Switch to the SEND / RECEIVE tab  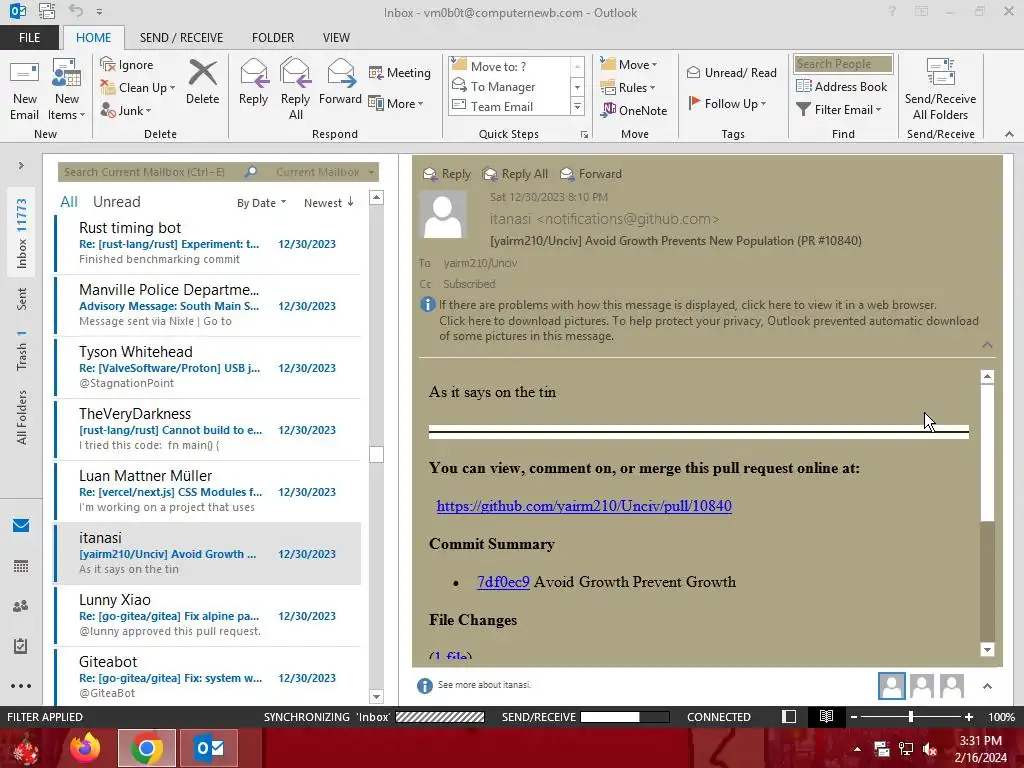point(181,37)
